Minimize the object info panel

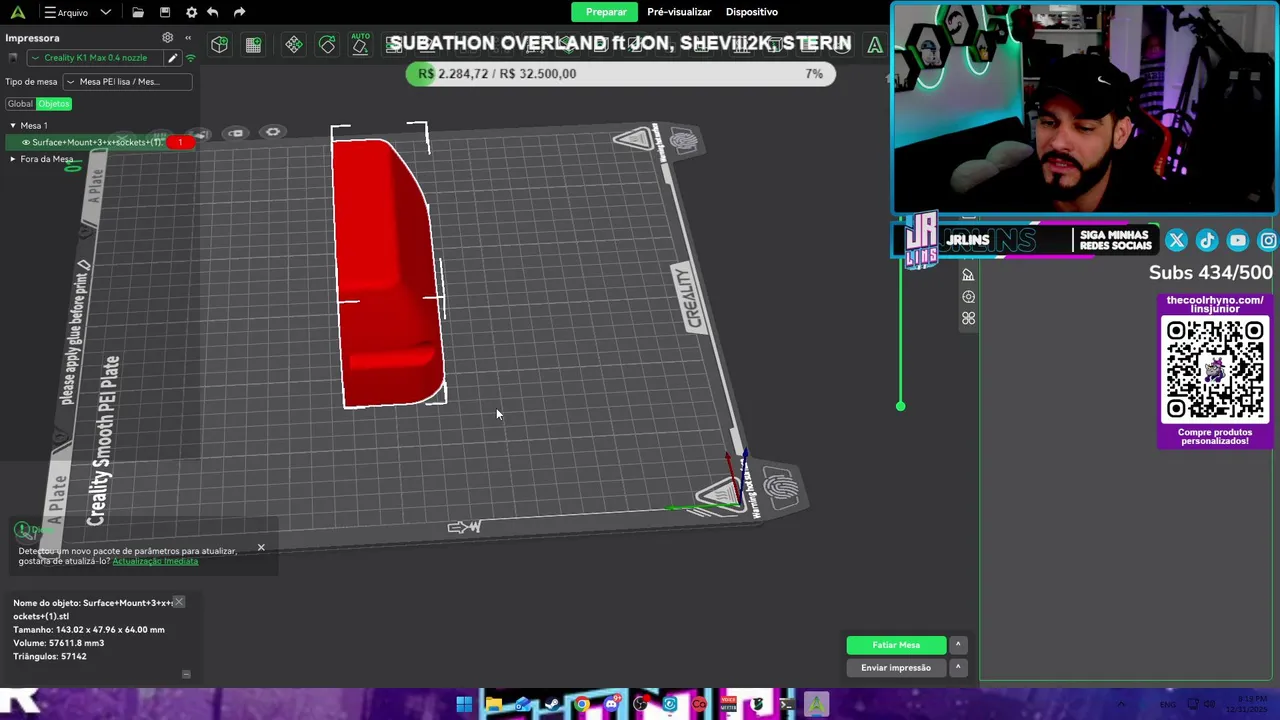click(186, 674)
